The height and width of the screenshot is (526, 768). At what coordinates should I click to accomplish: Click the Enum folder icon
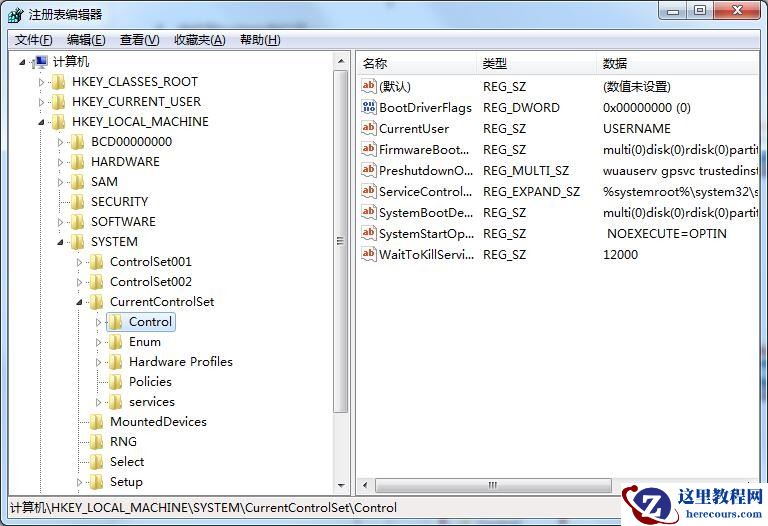click(x=116, y=342)
